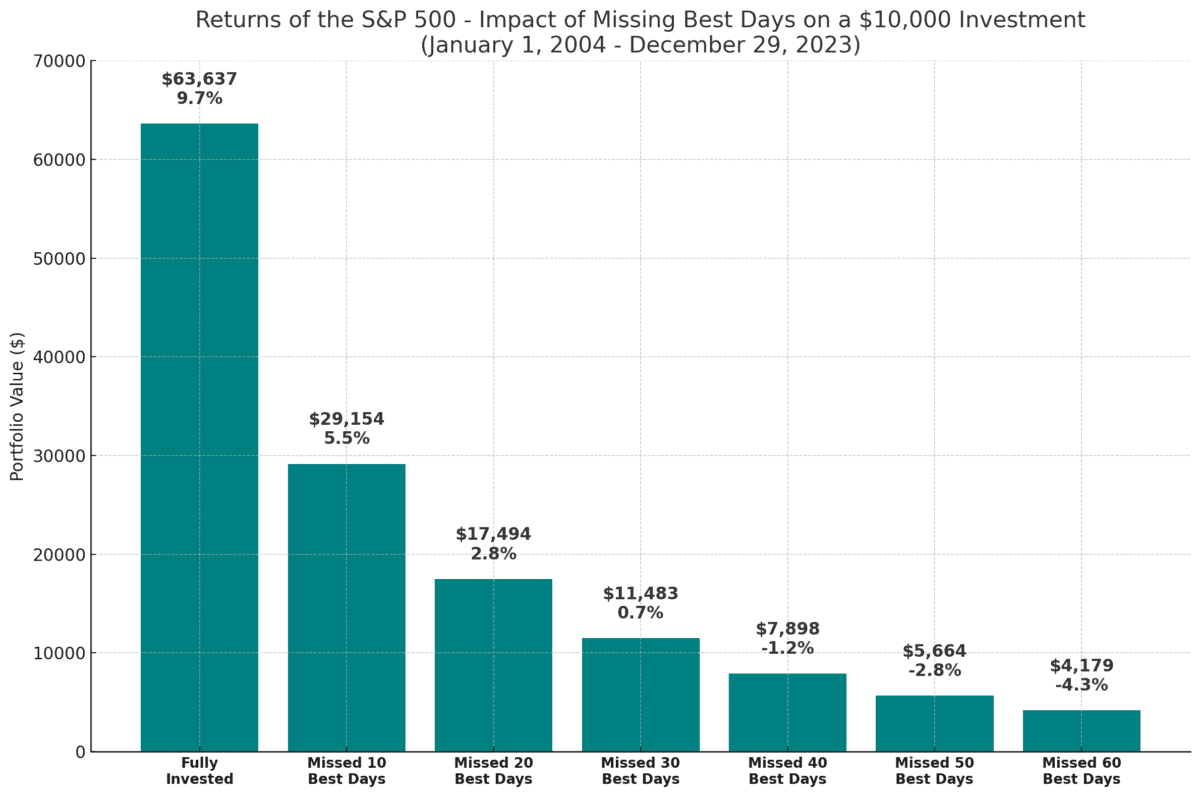The image size is (1200, 797).
Task: Click the Missed 40 Best Days bar
Action: [x=787, y=712]
